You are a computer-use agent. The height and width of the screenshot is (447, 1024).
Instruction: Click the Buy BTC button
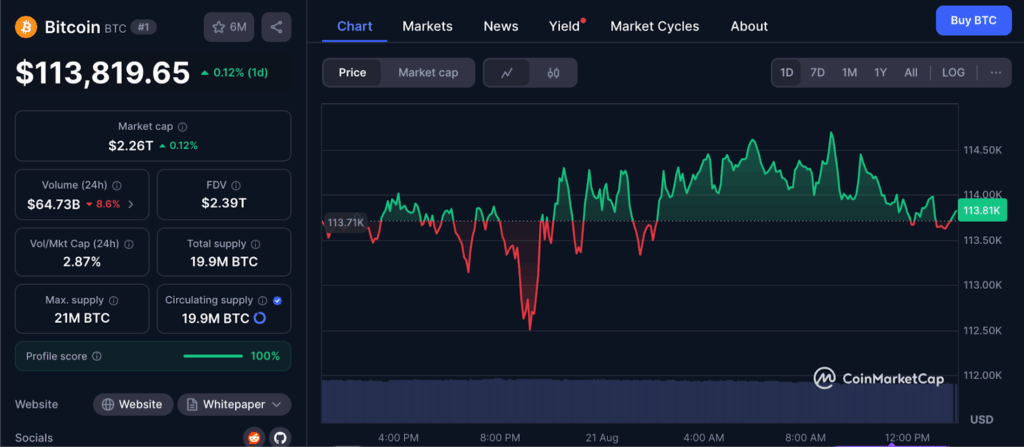tap(973, 20)
